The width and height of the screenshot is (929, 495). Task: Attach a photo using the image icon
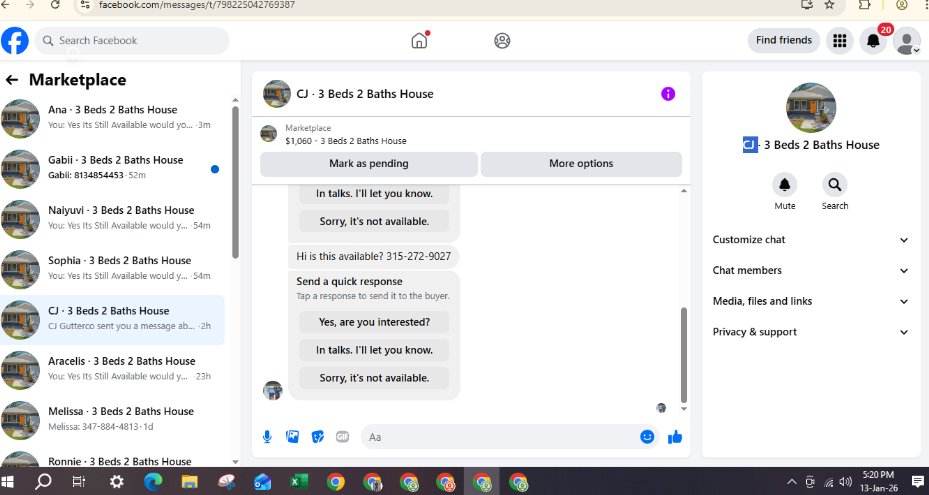tap(293, 437)
